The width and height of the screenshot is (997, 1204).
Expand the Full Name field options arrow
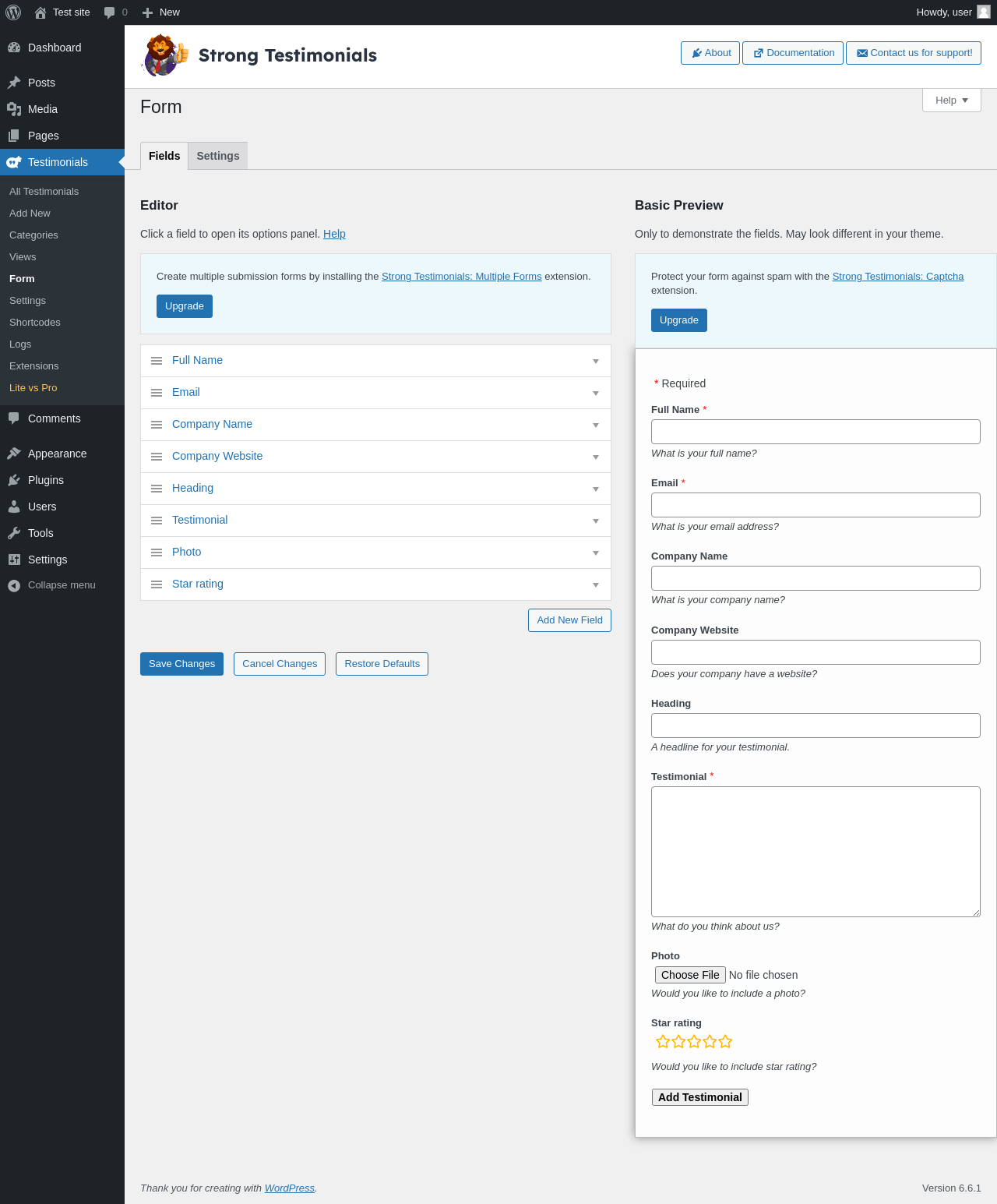click(x=596, y=362)
